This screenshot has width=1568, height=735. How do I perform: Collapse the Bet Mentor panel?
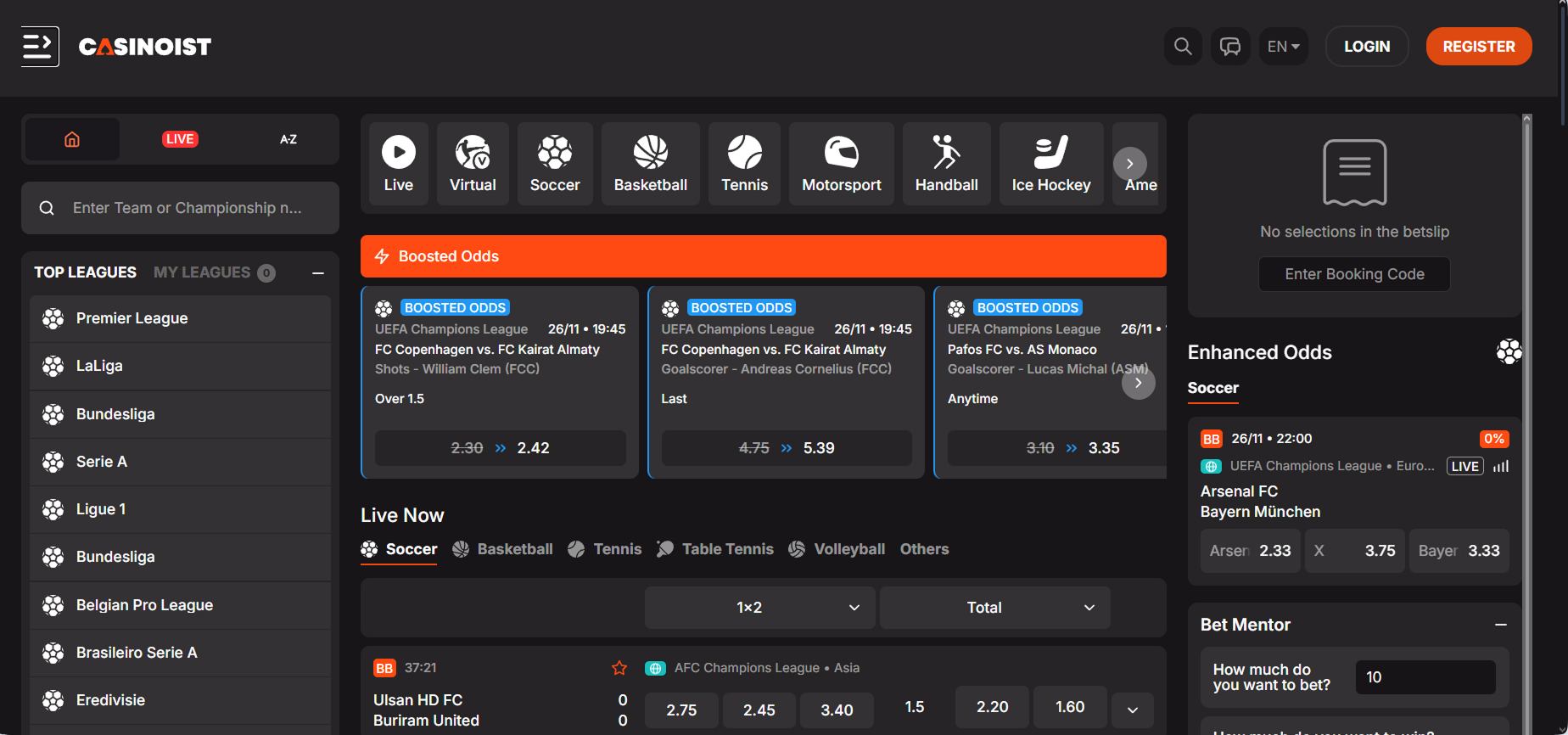pos(1500,625)
